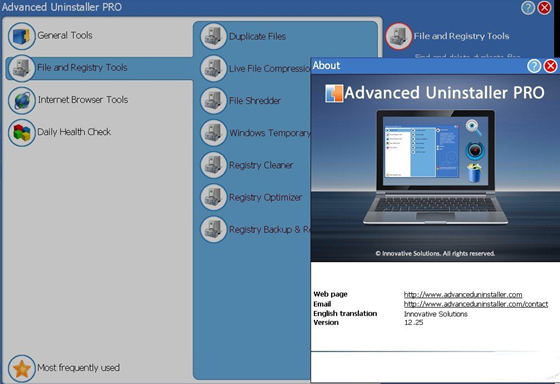
Task: Select File and Registry Tools category label
Action: point(82,68)
